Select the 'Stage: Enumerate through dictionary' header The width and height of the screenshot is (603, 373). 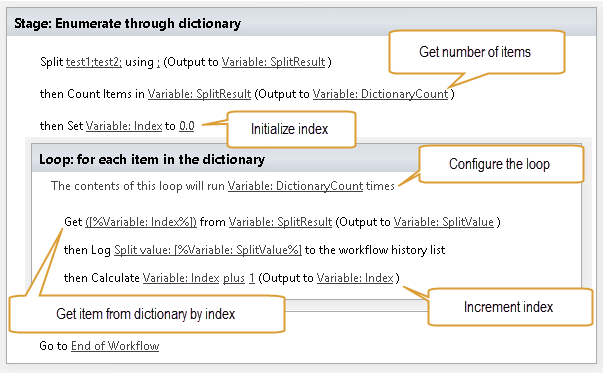click(127, 23)
